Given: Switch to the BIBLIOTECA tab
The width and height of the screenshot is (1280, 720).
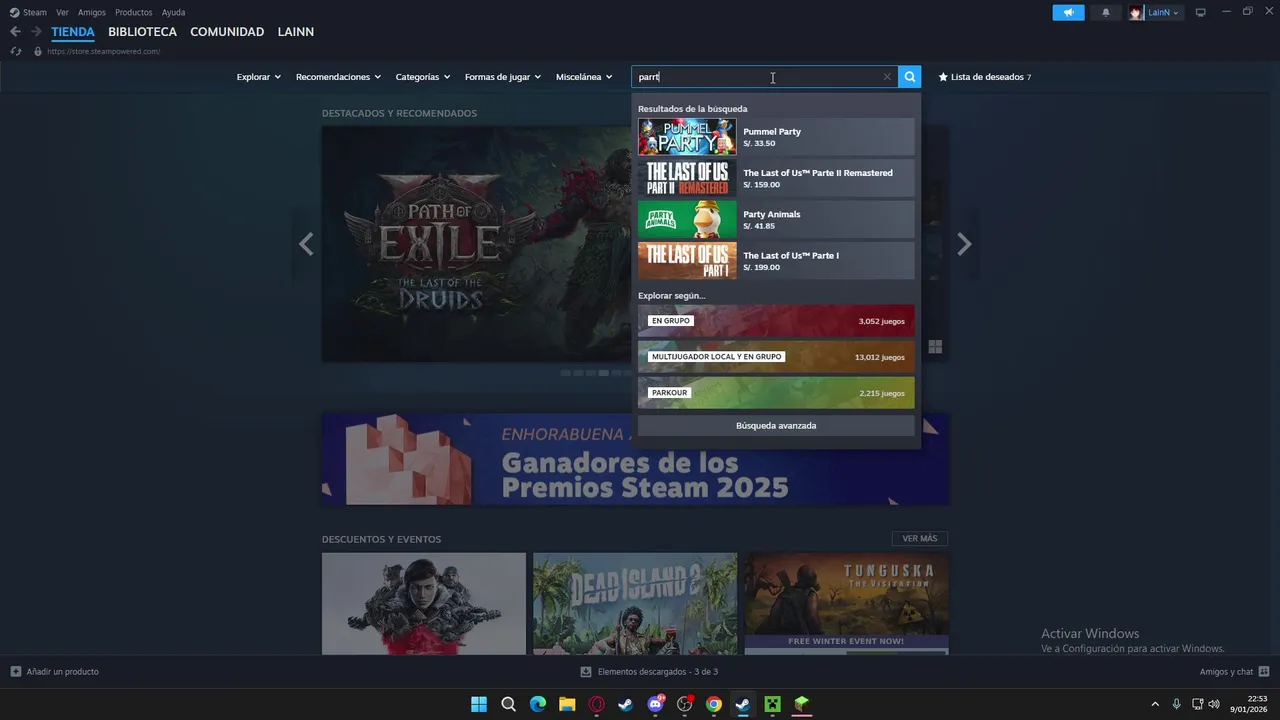Looking at the screenshot, I should point(143,32).
